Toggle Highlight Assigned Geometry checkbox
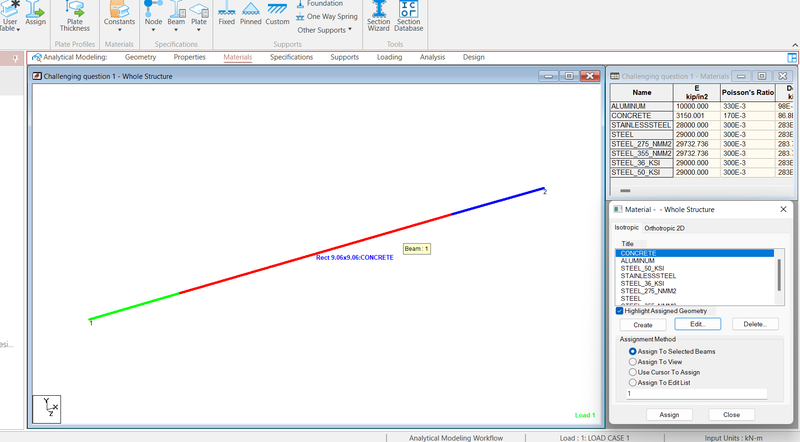Image resolution: width=800 pixels, height=442 pixels. pyautogui.click(x=619, y=311)
